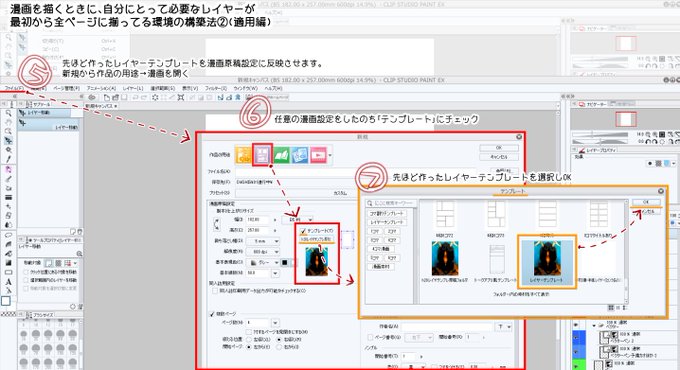
Task: Select the left binding radio button
Action: click(249, 339)
